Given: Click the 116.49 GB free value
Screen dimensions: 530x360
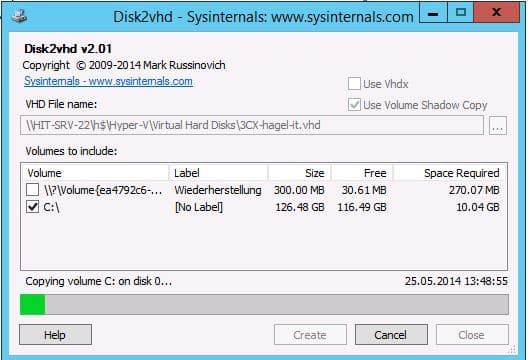Looking at the screenshot, I should [362, 207].
